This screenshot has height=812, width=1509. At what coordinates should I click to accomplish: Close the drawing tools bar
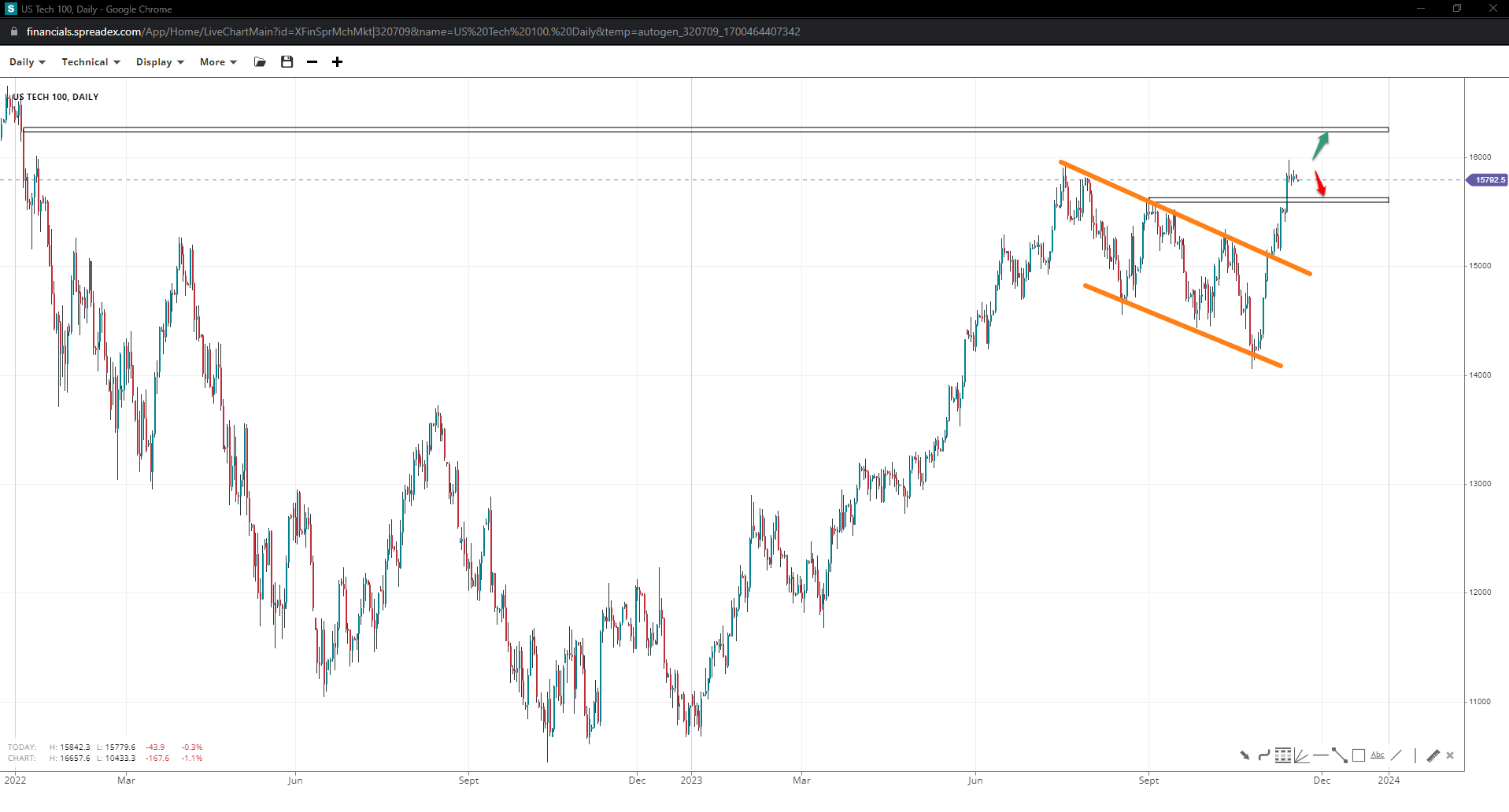[x=1450, y=755]
